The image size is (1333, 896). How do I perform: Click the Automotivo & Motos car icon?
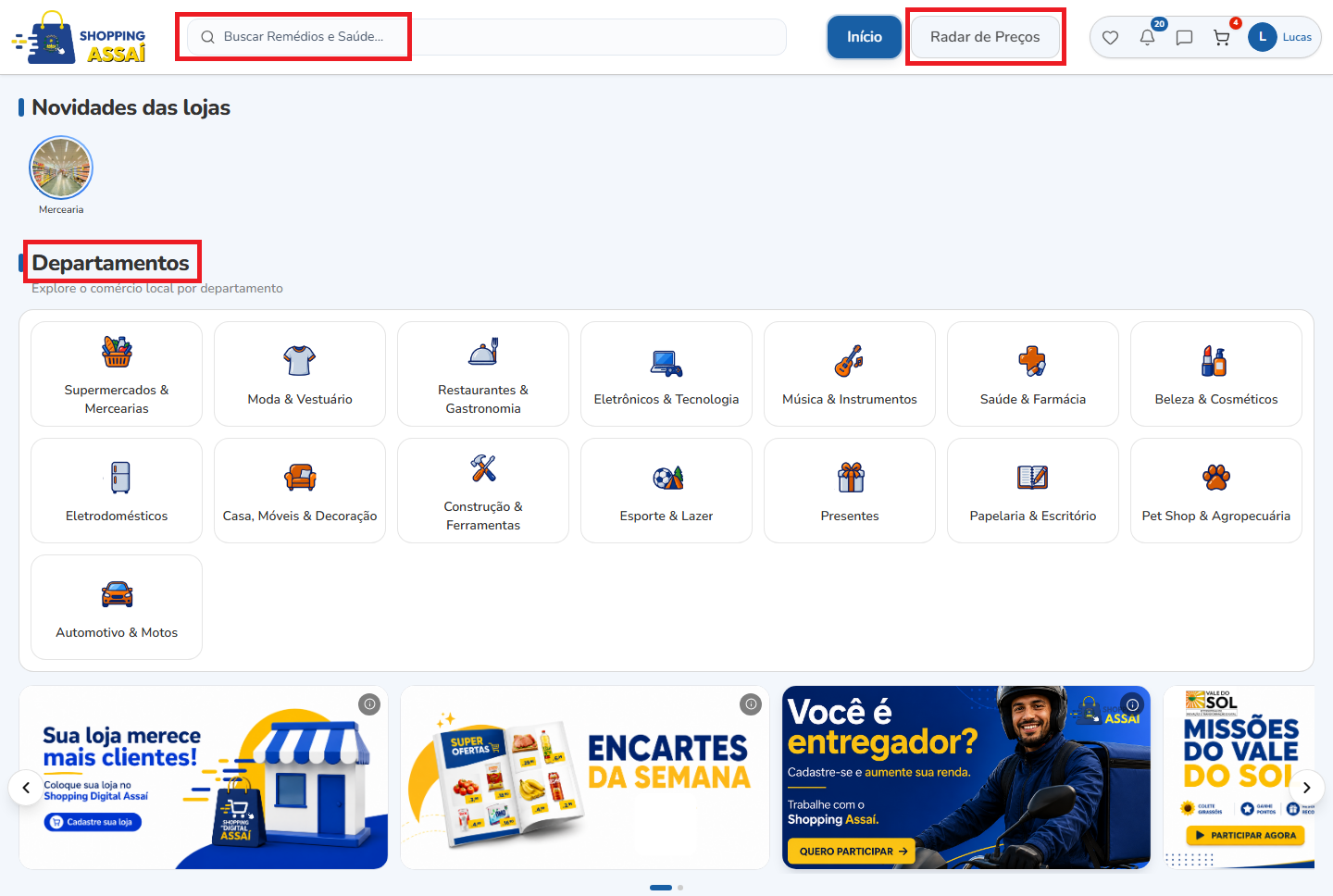point(117,594)
